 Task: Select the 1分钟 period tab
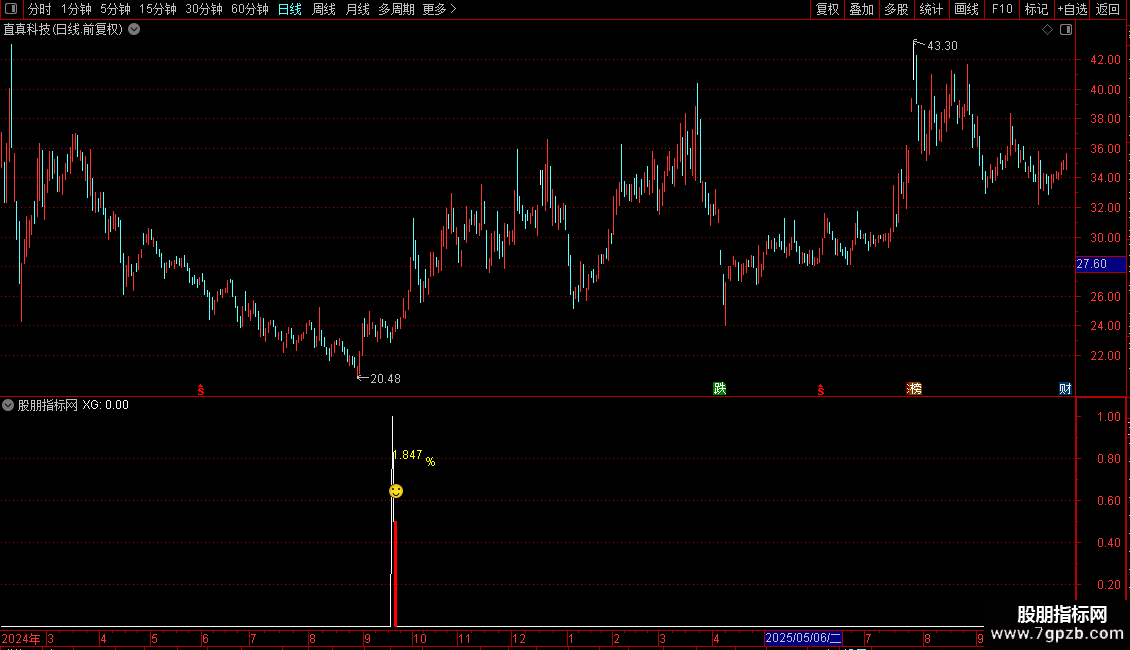[76, 9]
